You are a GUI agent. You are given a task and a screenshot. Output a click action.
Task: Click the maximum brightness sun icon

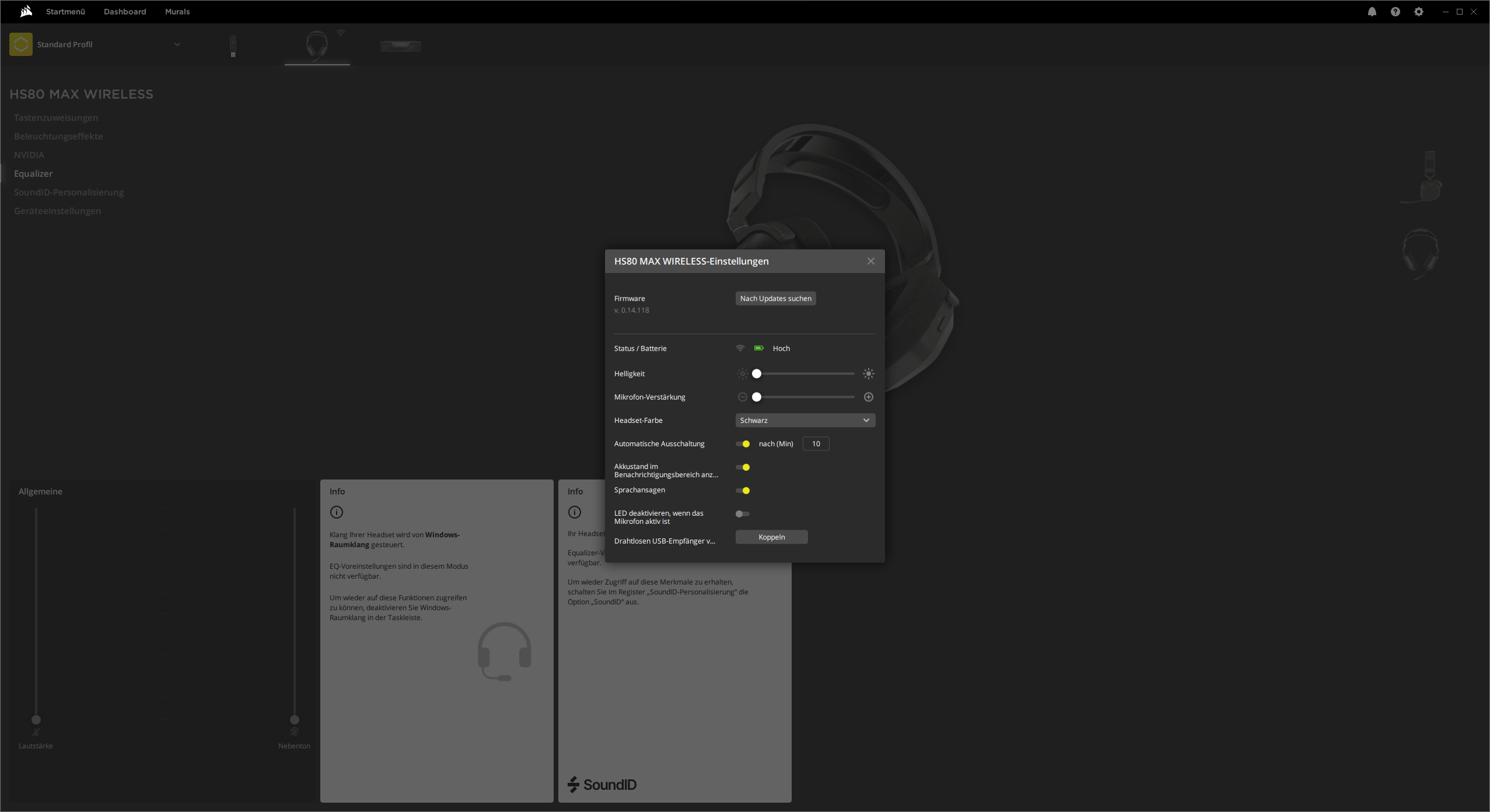(868, 373)
